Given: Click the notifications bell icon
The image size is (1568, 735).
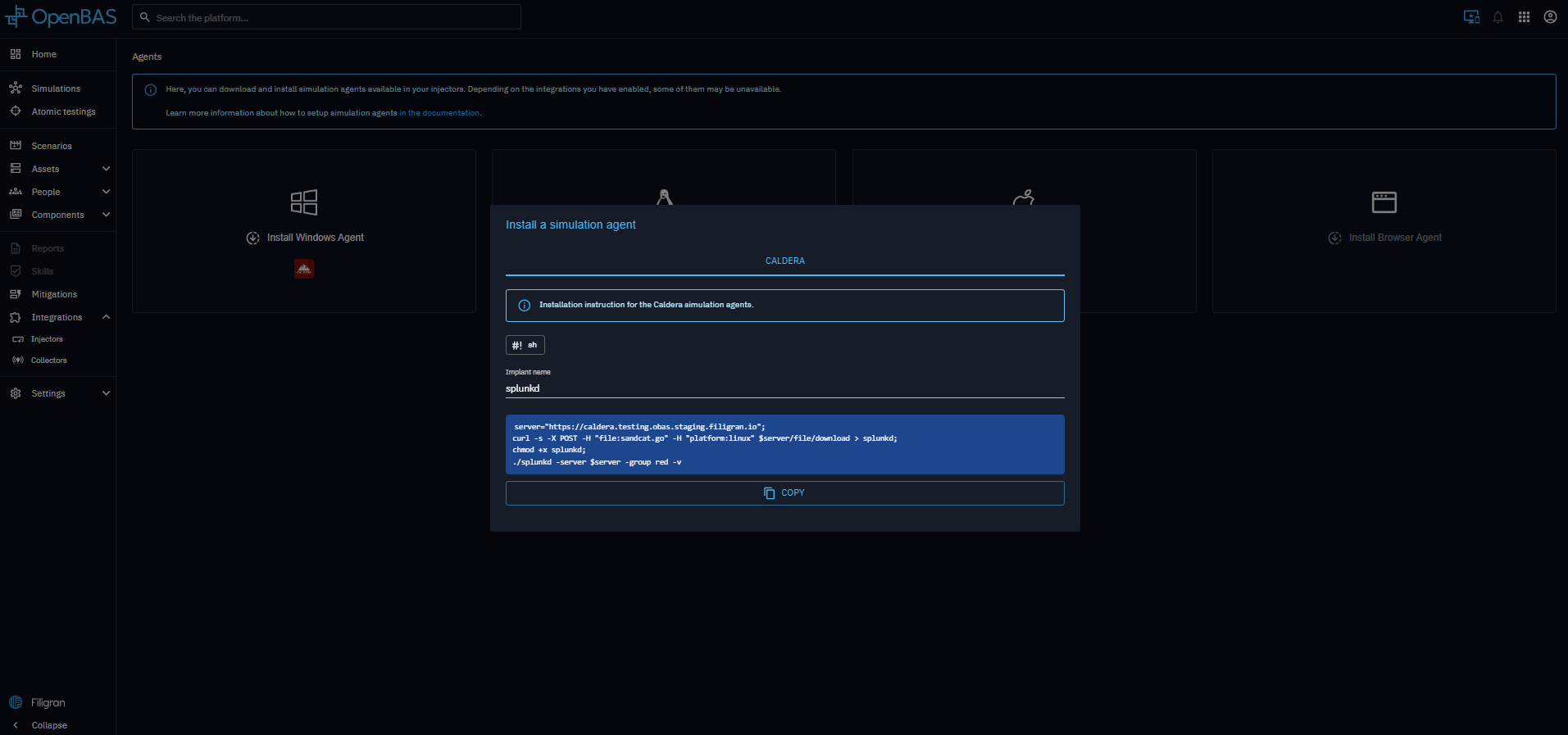Looking at the screenshot, I should [1498, 17].
